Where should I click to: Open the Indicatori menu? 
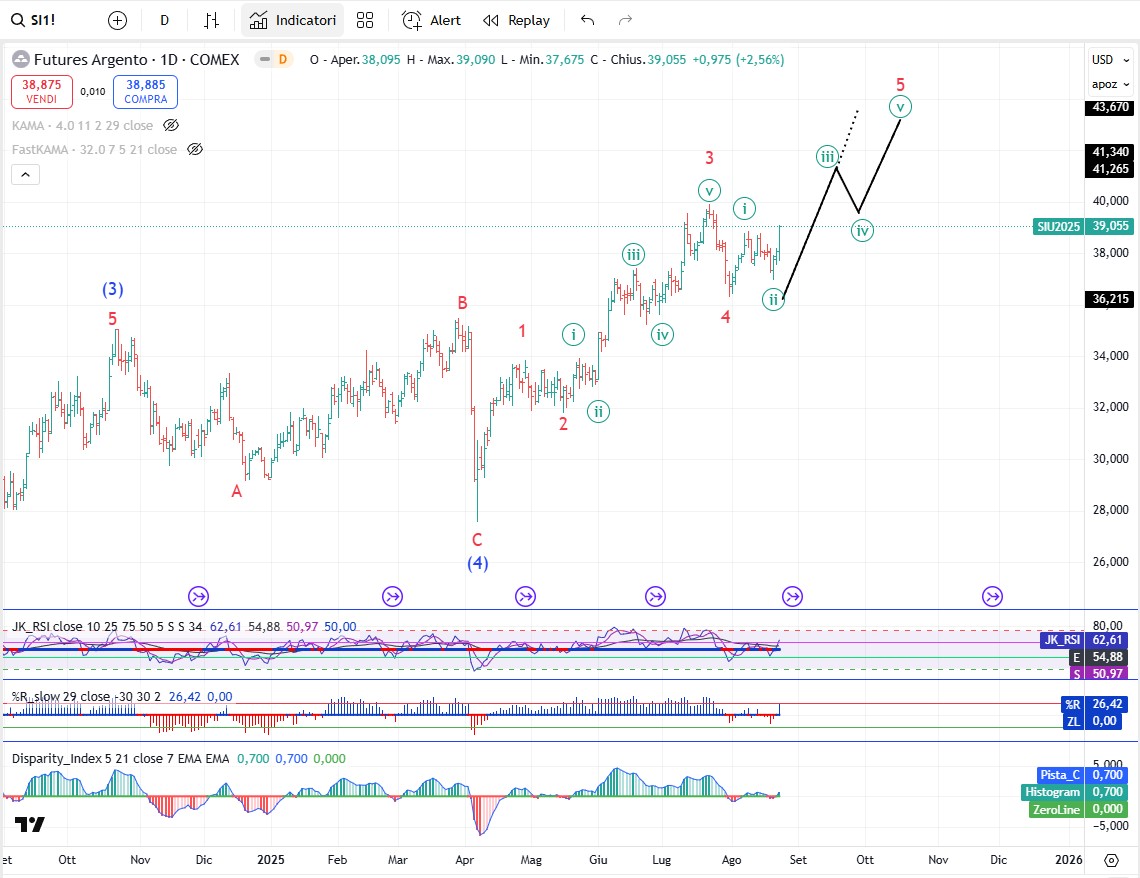[292, 20]
